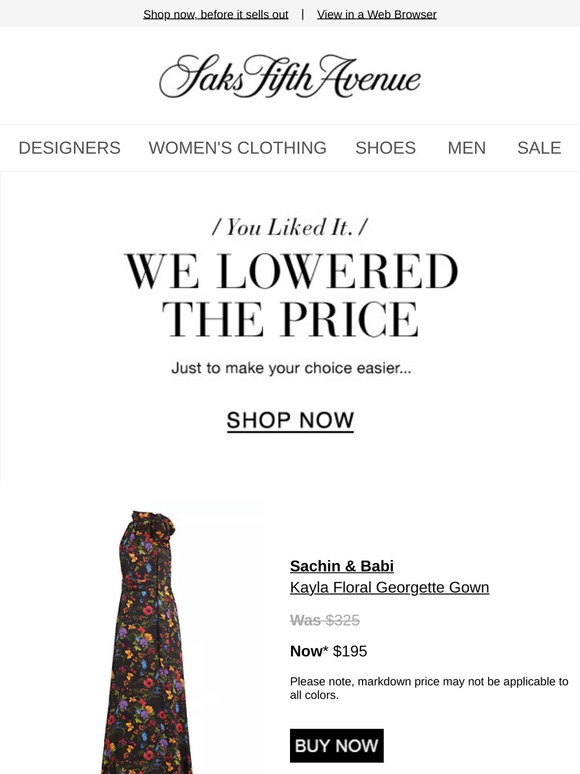Open the Men category

pyautogui.click(x=466, y=148)
